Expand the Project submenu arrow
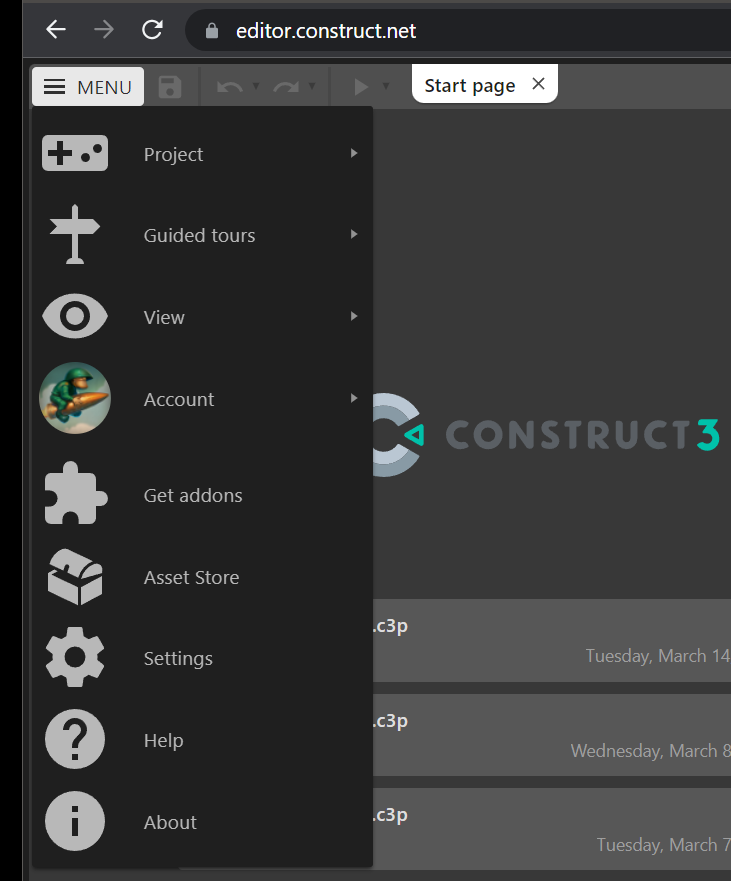The width and height of the screenshot is (731, 881). coord(354,153)
